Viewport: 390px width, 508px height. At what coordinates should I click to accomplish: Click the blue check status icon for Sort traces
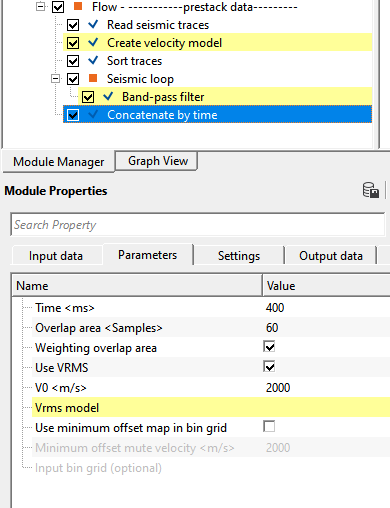tap(93, 60)
